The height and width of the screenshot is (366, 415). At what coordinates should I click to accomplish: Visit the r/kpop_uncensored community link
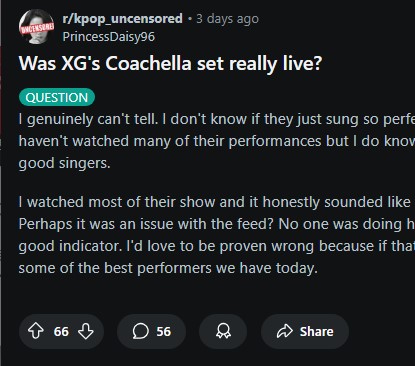click(x=122, y=18)
